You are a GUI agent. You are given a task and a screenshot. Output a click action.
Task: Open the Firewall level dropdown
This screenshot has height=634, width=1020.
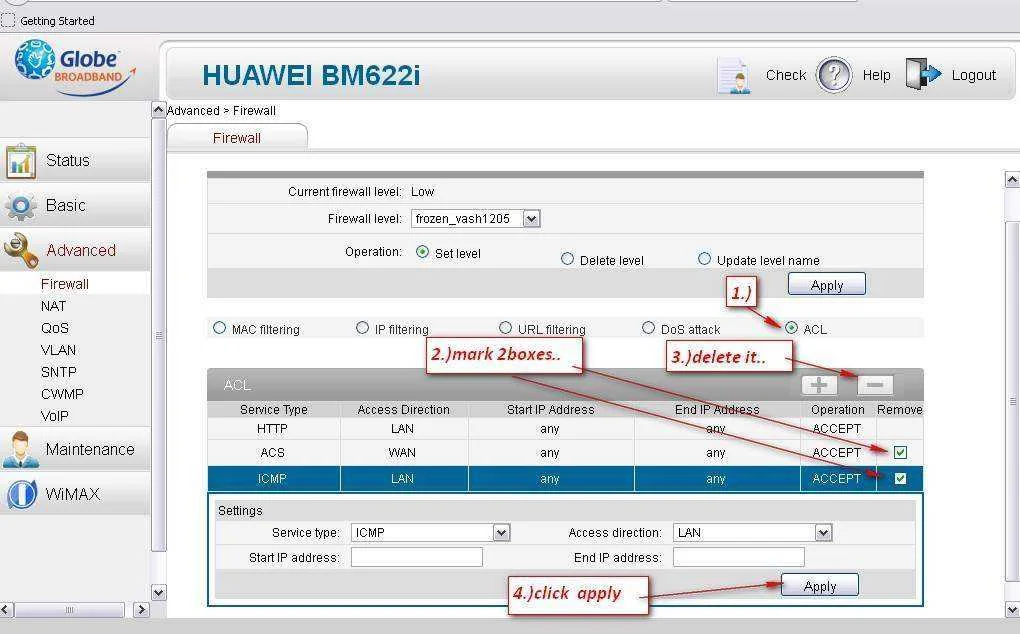(476, 219)
